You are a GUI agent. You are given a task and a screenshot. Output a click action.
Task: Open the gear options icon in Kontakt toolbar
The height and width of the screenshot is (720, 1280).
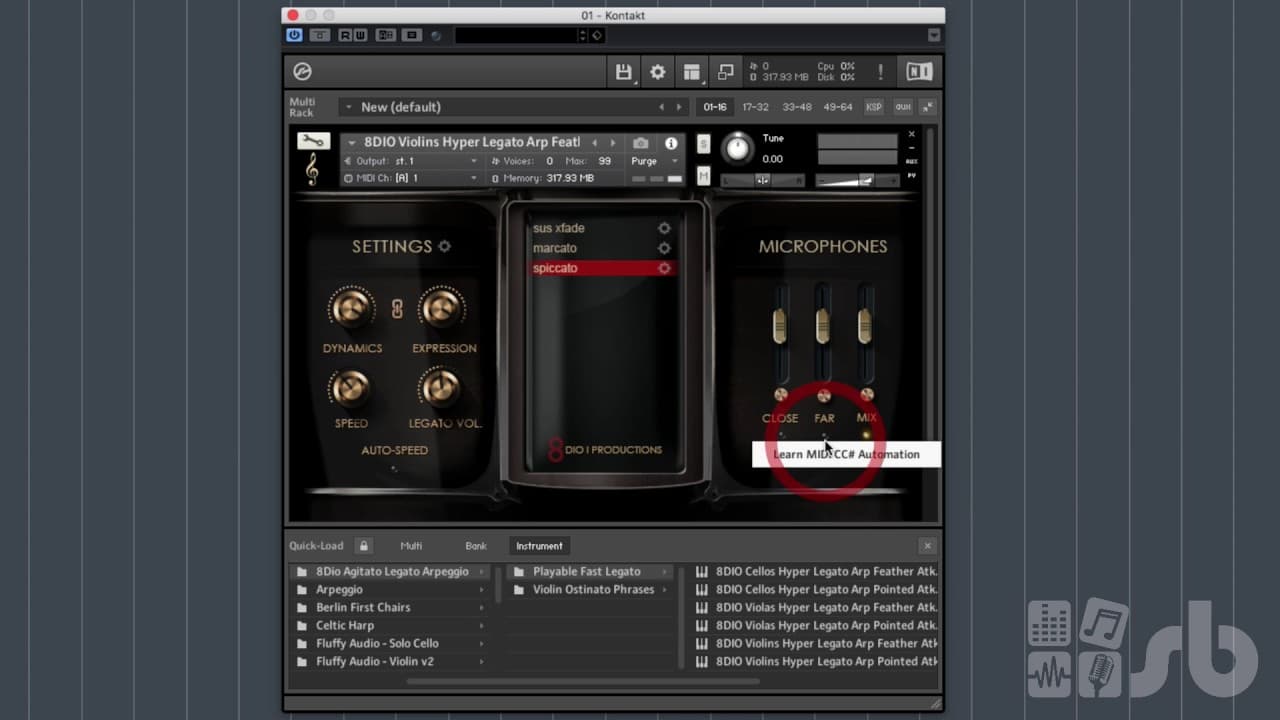point(657,72)
